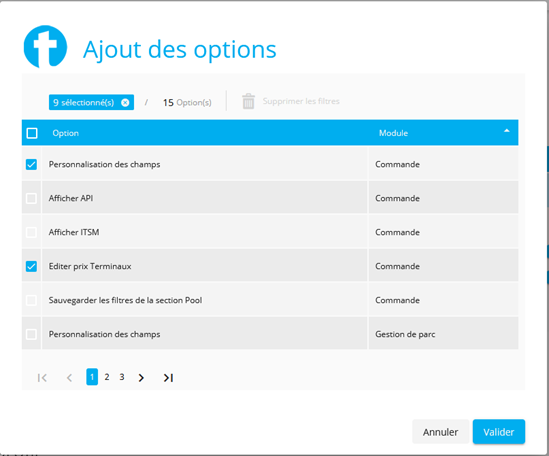The image size is (549, 456).
Task: Clear the 9 sélectionné(s) filter chip
Action: tap(125, 103)
